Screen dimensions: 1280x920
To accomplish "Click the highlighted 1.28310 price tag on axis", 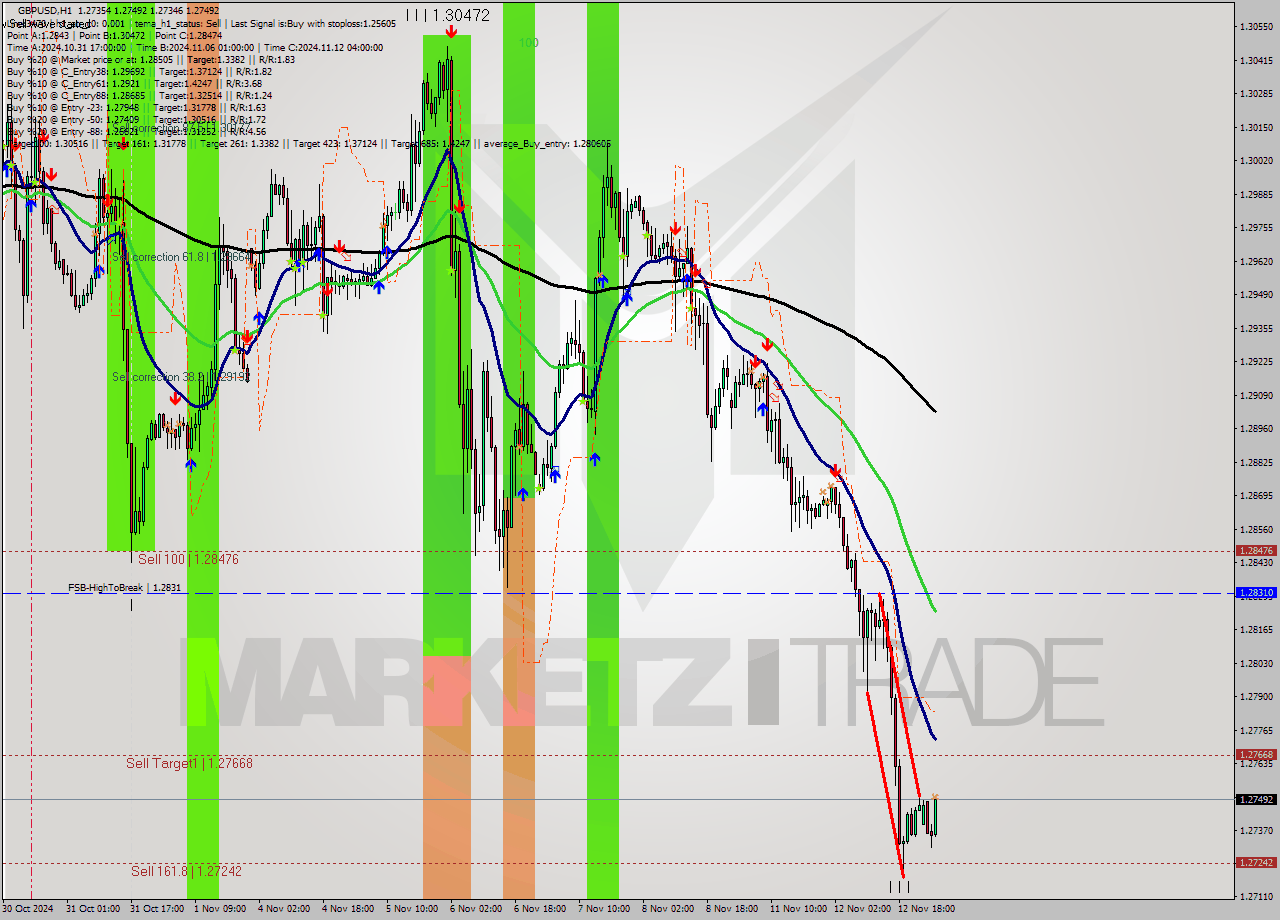I will (1256, 593).
